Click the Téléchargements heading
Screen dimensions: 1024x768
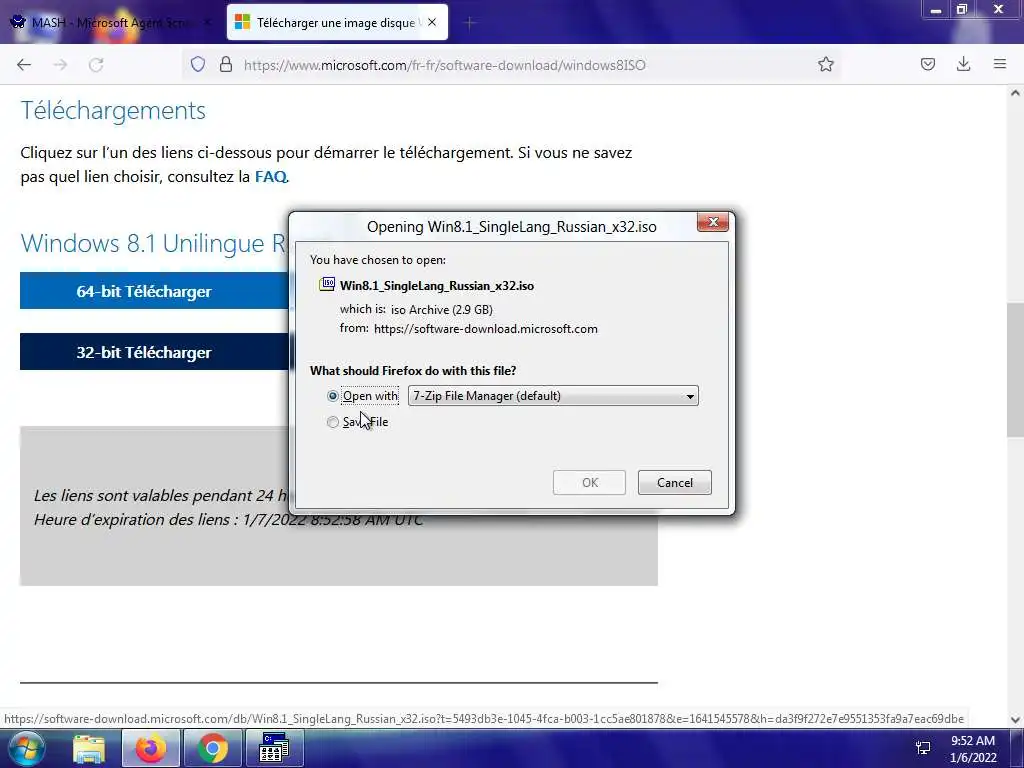(113, 110)
